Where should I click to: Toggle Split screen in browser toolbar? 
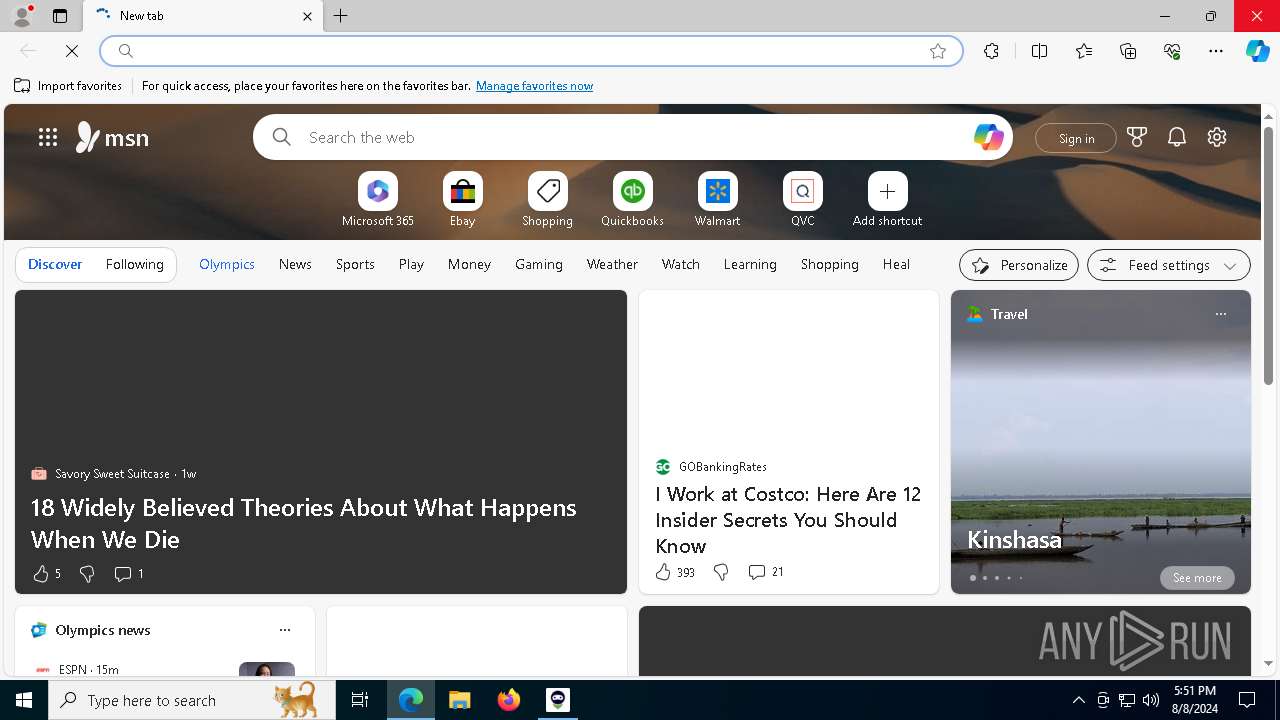pyautogui.click(x=1039, y=51)
